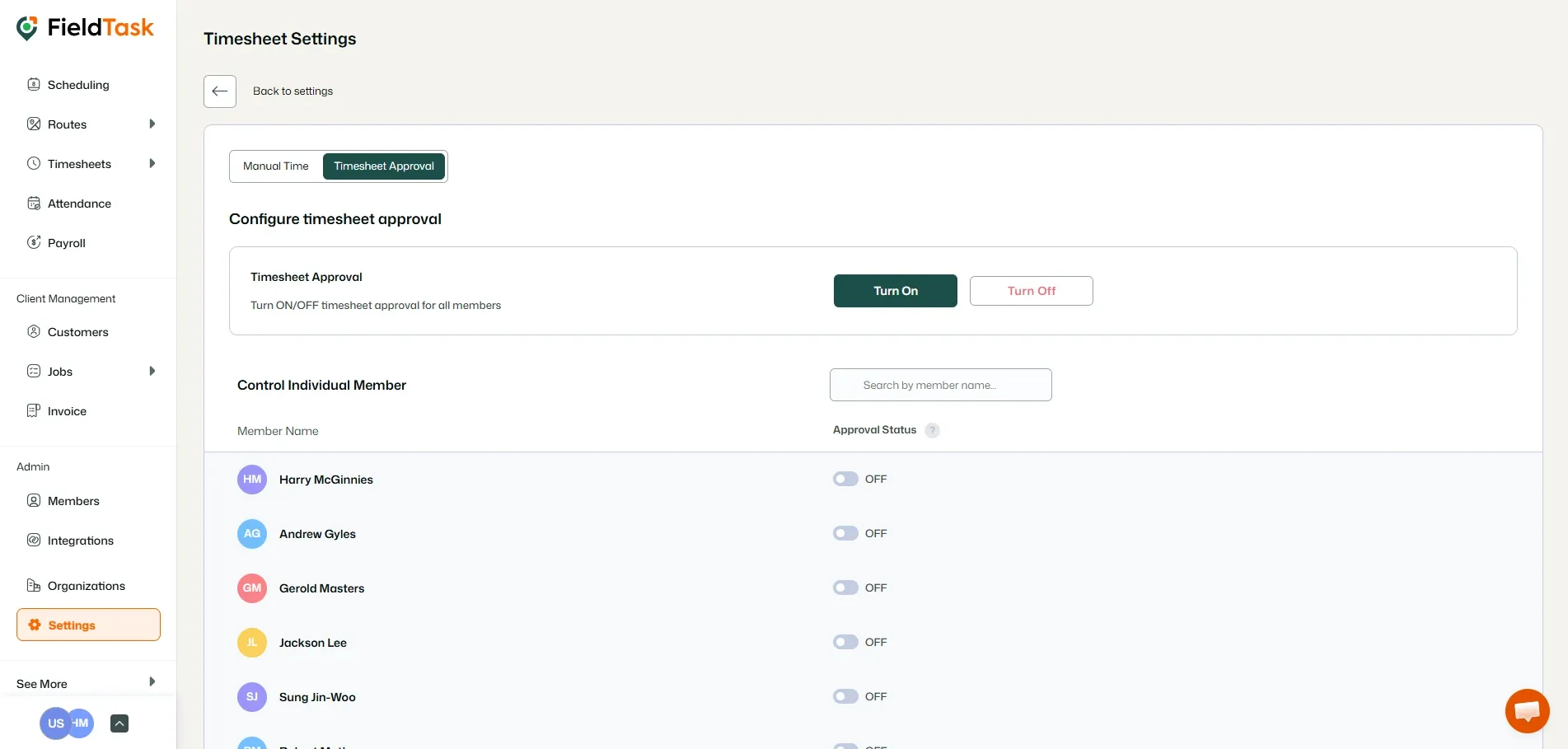Image resolution: width=1568 pixels, height=749 pixels.
Task: Toggle approval for Jackson Lee
Action: [845, 642]
